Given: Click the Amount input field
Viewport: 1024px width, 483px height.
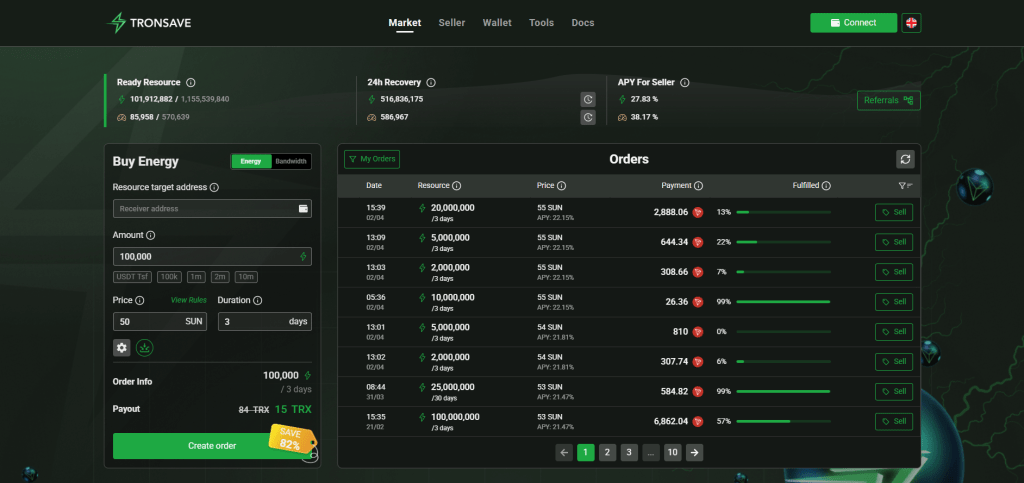Looking at the screenshot, I should [205, 257].
